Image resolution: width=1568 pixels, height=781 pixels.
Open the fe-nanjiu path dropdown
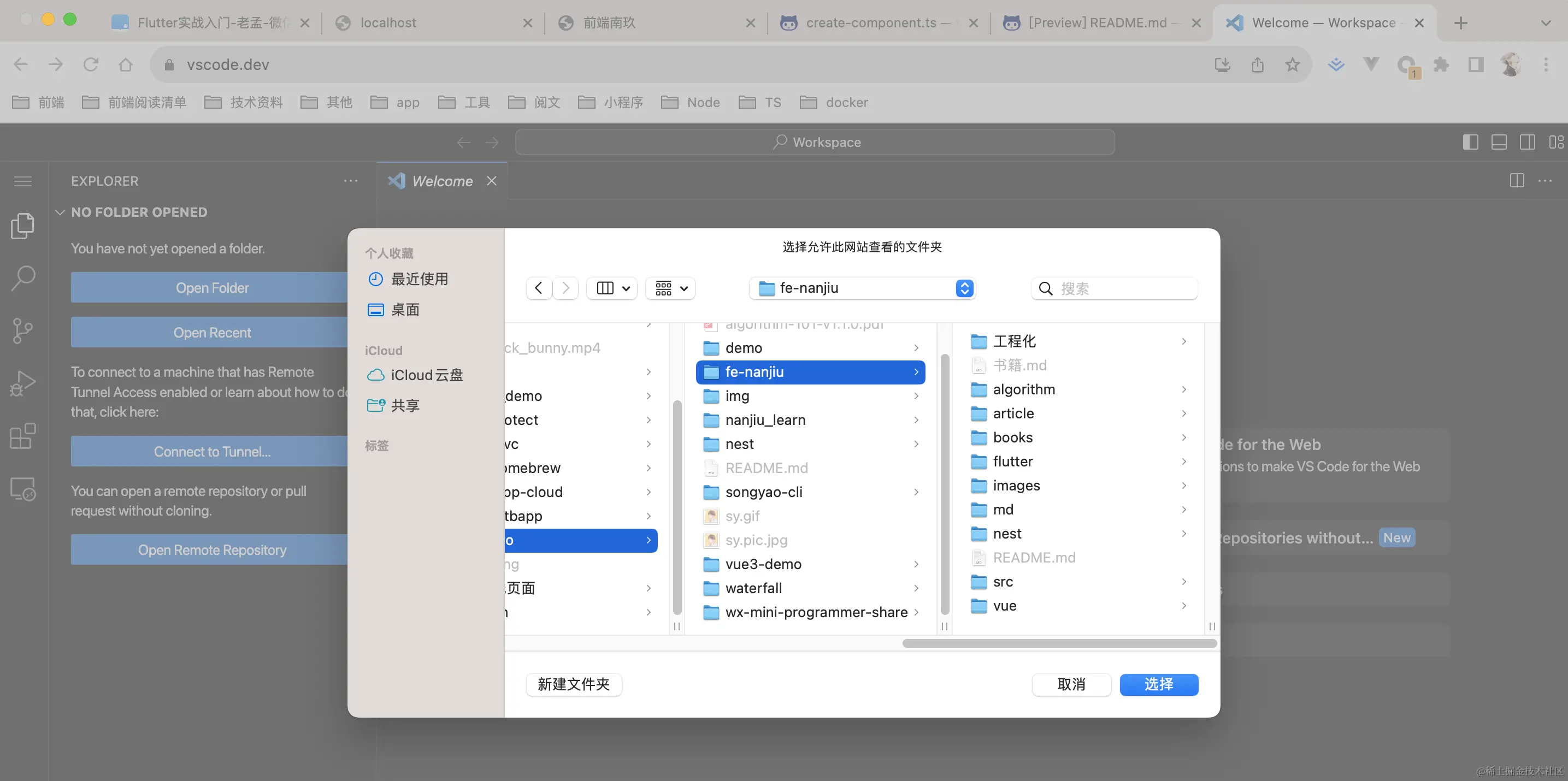[x=862, y=288]
